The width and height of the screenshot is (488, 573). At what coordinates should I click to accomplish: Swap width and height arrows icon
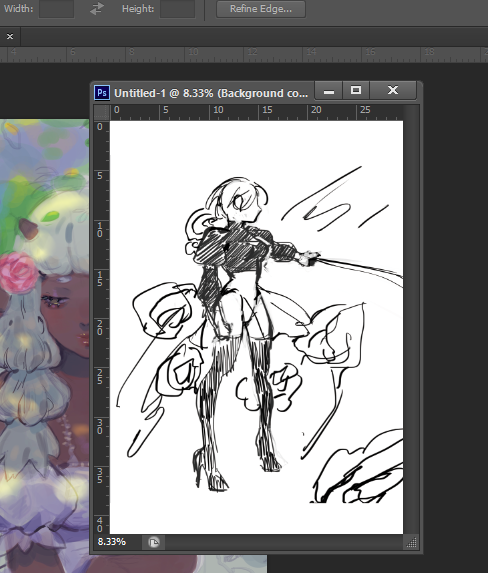[97, 9]
